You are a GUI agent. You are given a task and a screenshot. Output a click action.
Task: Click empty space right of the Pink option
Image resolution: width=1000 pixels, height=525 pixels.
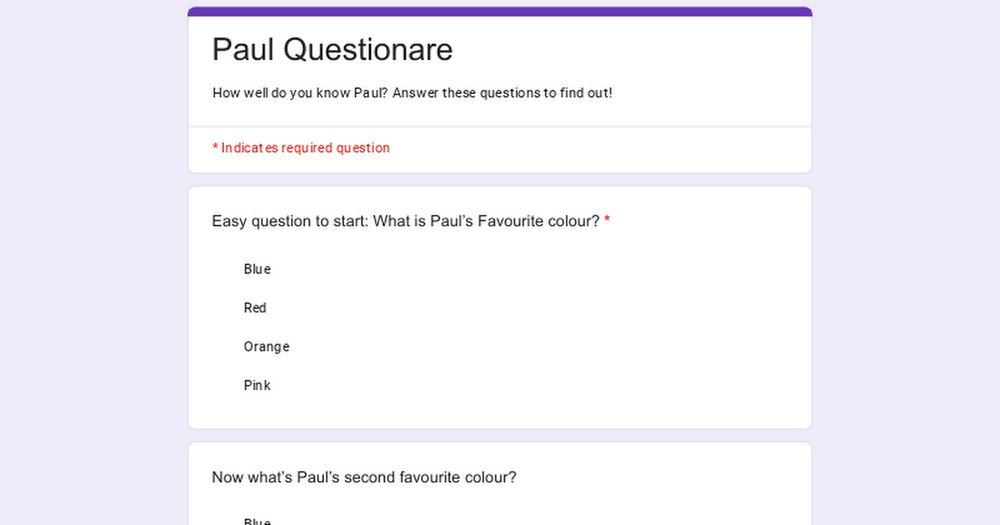(x=536, y=385)
